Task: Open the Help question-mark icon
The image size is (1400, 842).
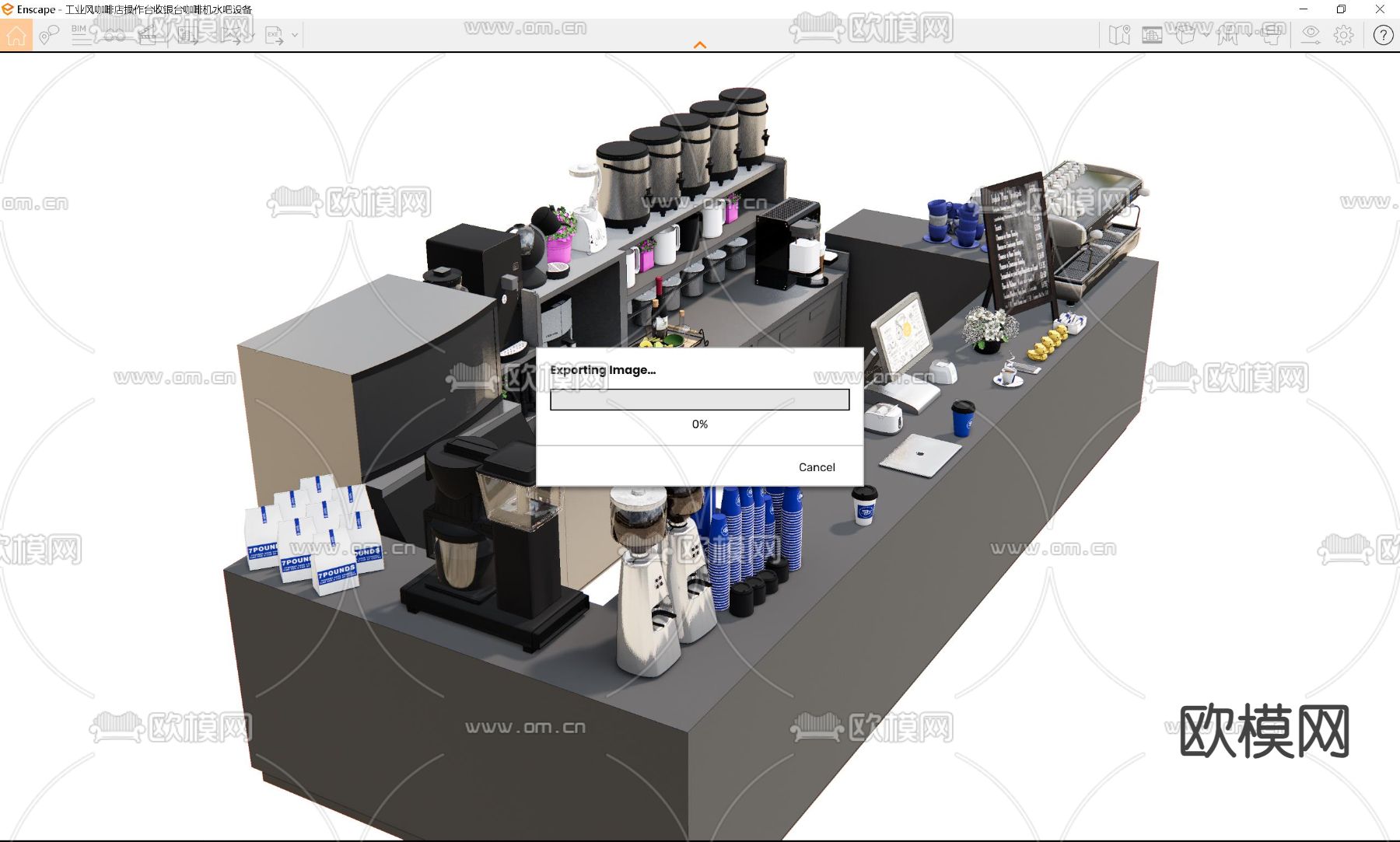Action: pos(1383,35)
